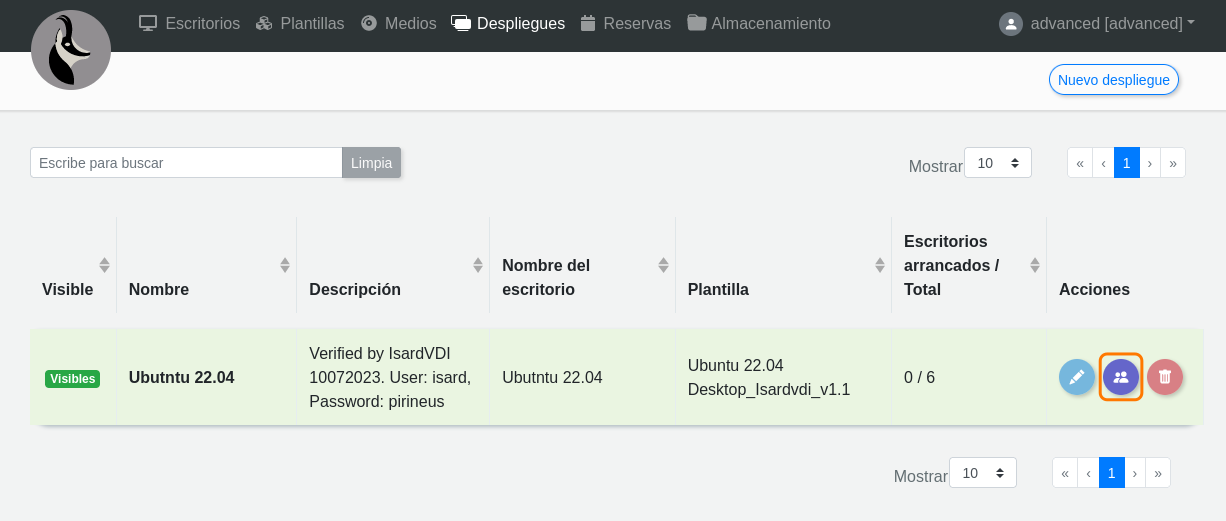The width and height of the screenshot is (1226, 521).
Task: Go to last page in top pagination
Action: (x=1173, y=163)
